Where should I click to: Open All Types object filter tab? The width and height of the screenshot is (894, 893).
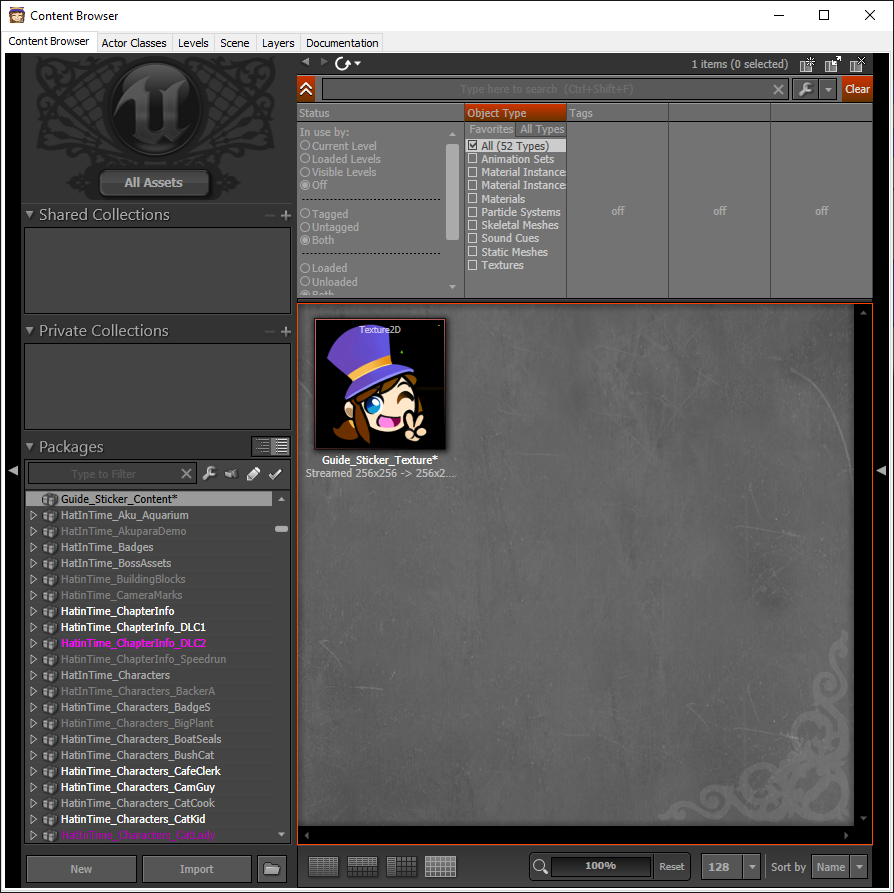pyautogui.click(x=542, y=129)
